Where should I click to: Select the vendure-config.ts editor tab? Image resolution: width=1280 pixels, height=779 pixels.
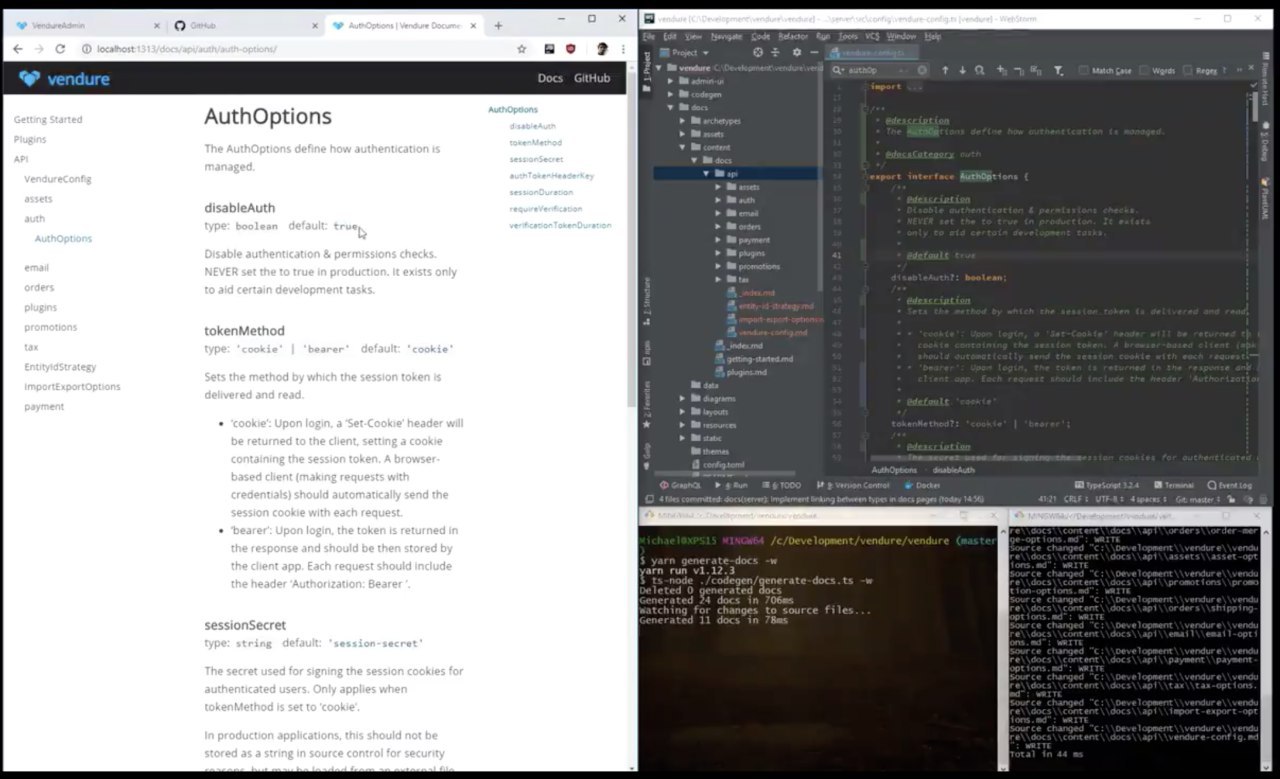873,52
